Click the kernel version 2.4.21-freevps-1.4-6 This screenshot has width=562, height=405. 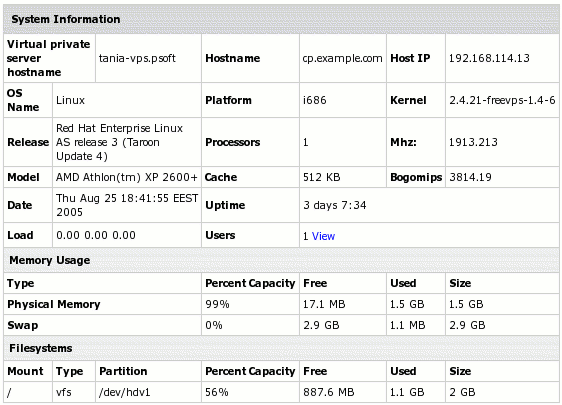(502, 100)
